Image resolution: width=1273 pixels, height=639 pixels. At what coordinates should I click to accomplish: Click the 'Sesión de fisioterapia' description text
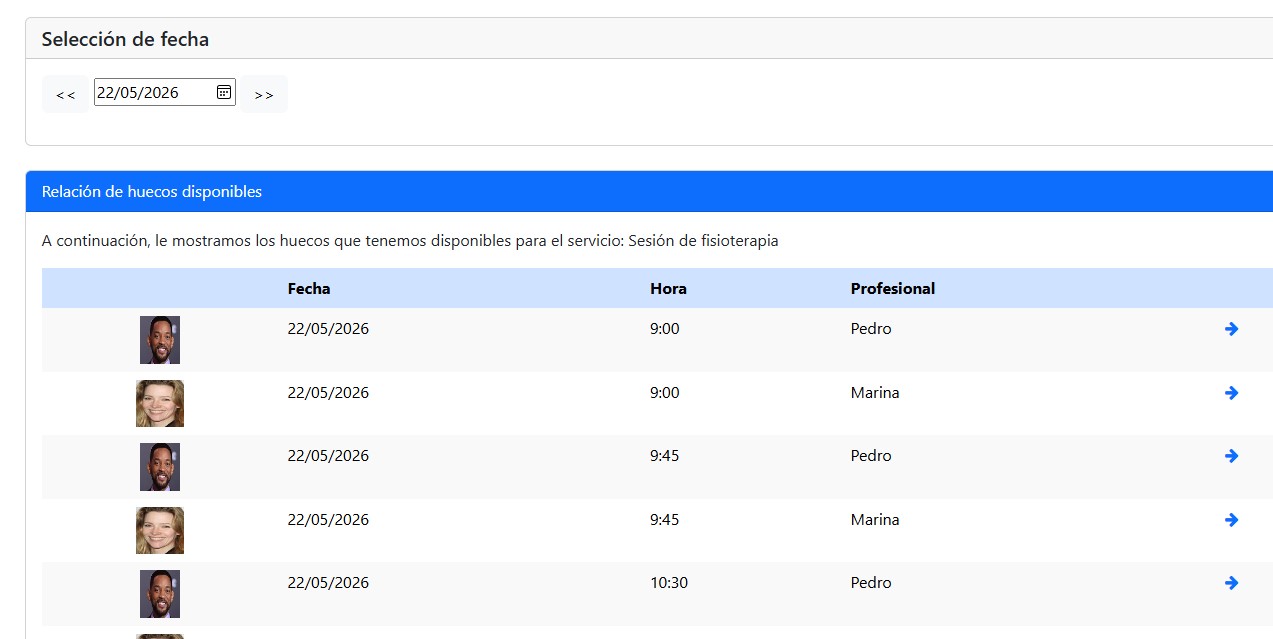(703, 241)
